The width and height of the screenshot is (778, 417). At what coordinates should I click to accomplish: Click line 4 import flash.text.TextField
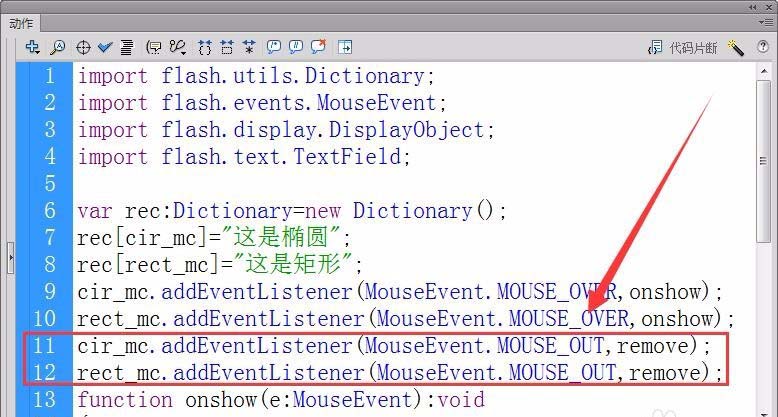pos(244,156)
